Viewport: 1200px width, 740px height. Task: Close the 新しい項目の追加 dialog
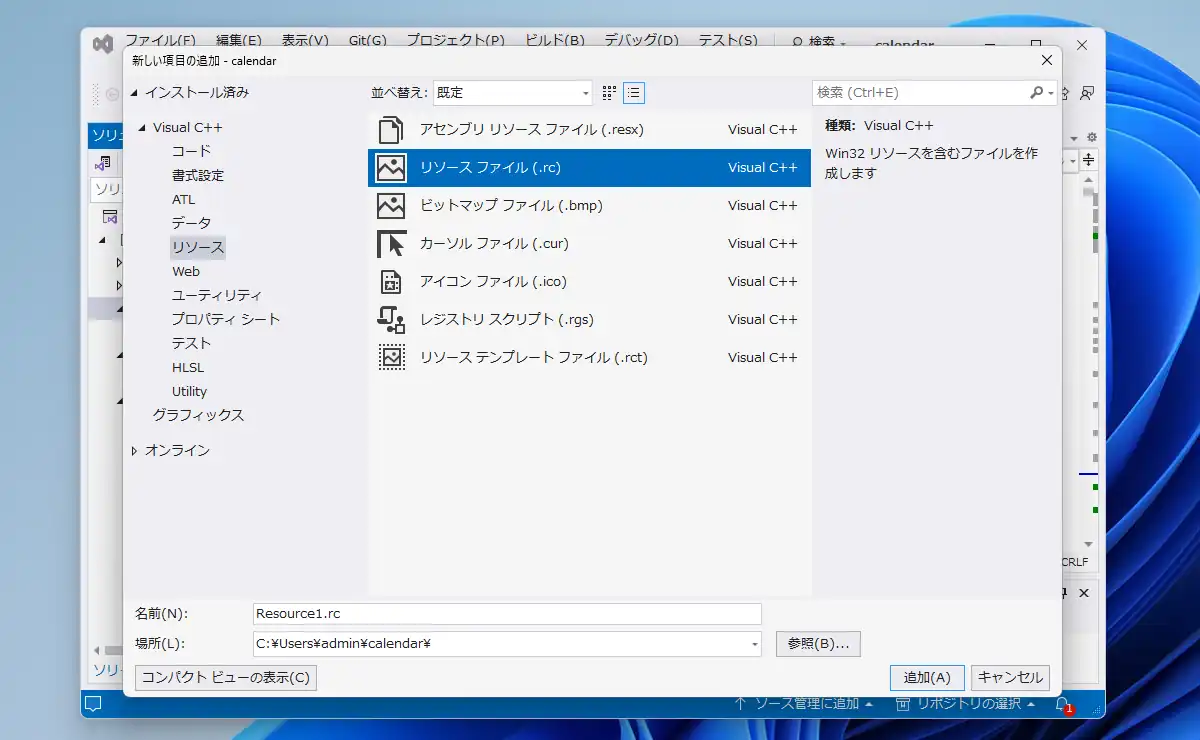pos(1046,60)
